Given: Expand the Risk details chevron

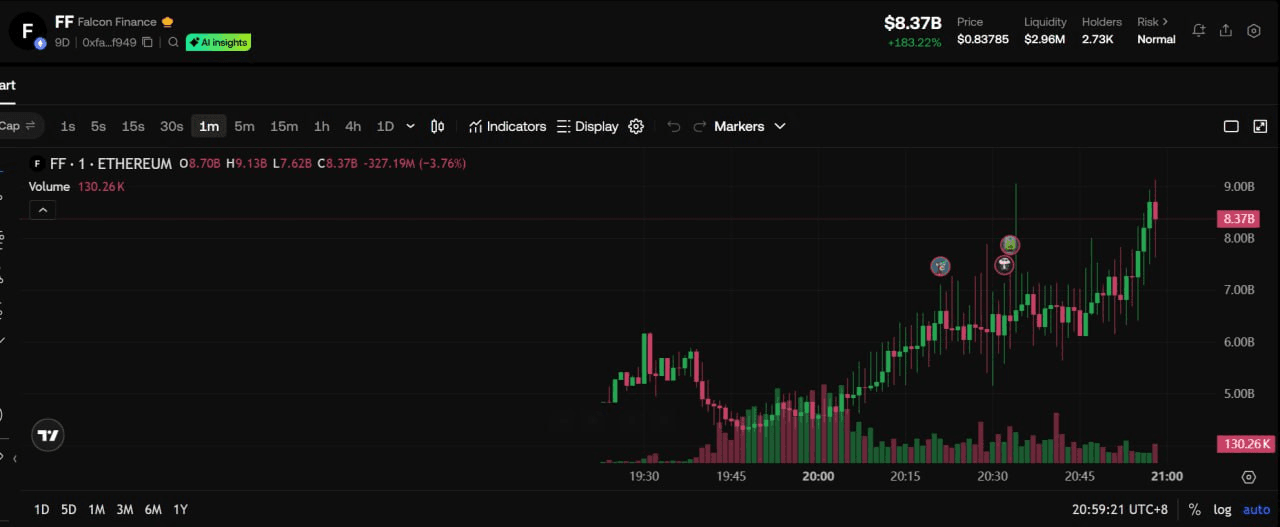Looking at the screenshot, I should [x=1165, y=22].
